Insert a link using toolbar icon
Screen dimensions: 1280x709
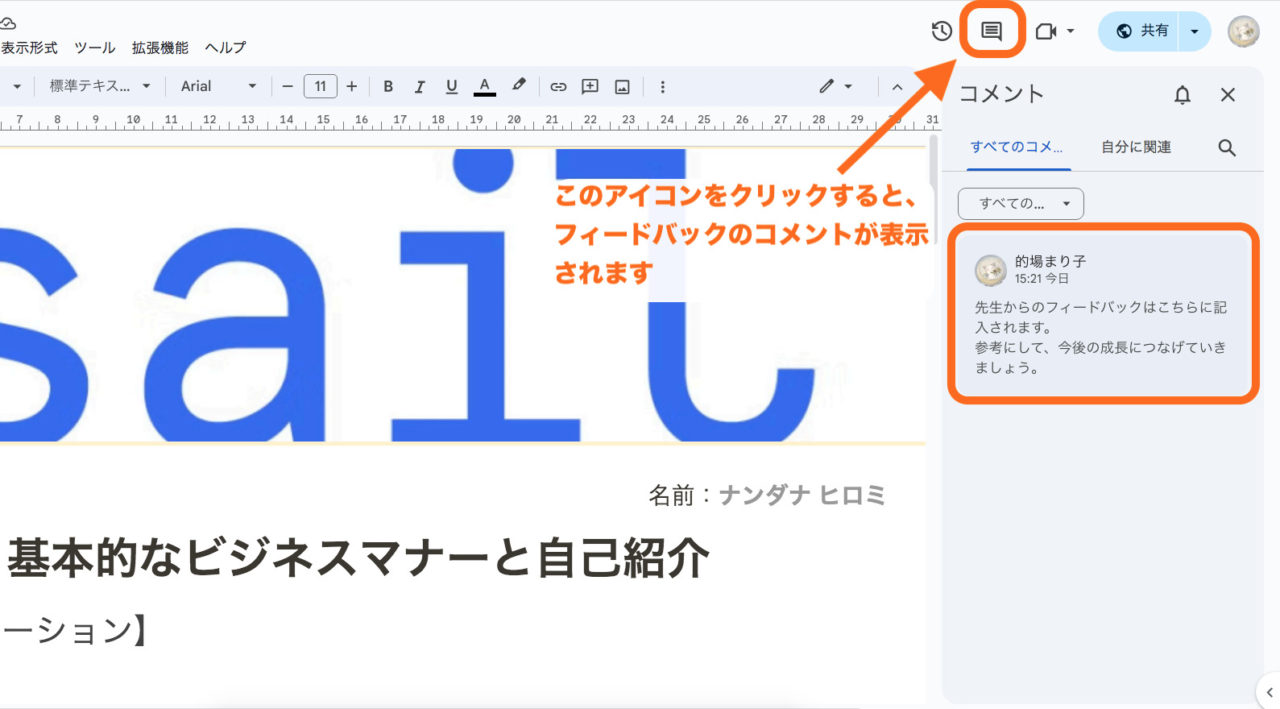pos(558,87)
